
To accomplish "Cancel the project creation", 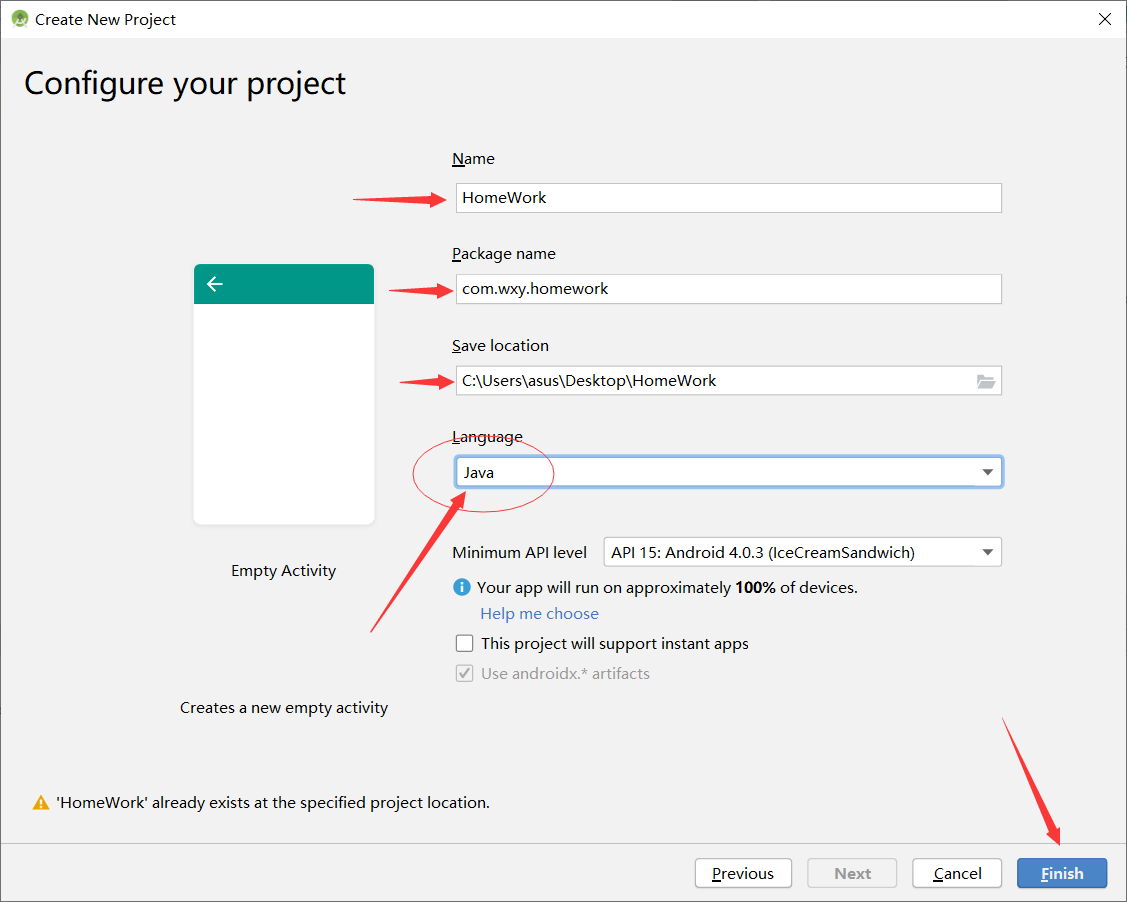I will (x=957, y=873).
